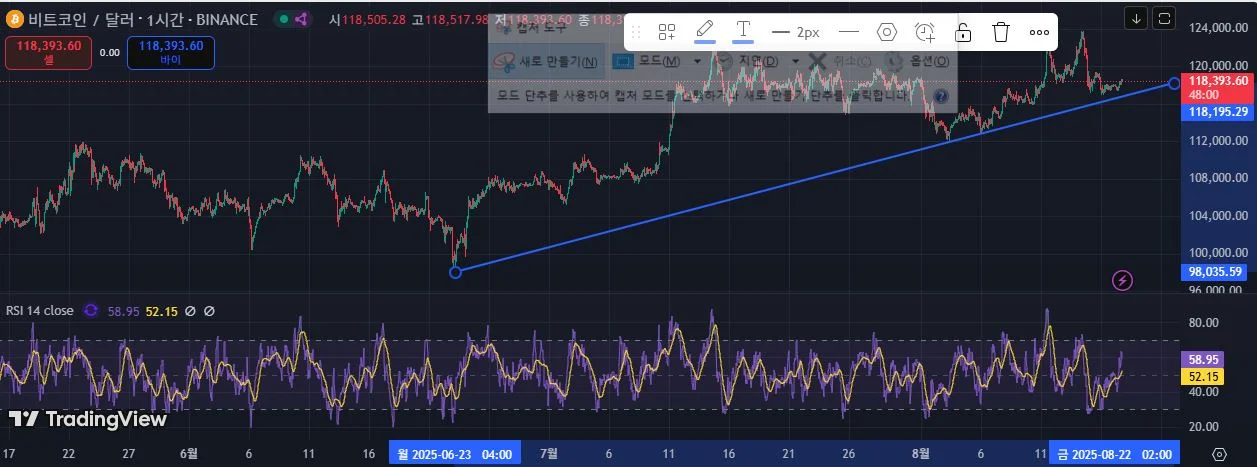Viewport: 1257px width, 467px height.
Task: Click the 2025-06-23 04:00 time label
Action: 455,454
